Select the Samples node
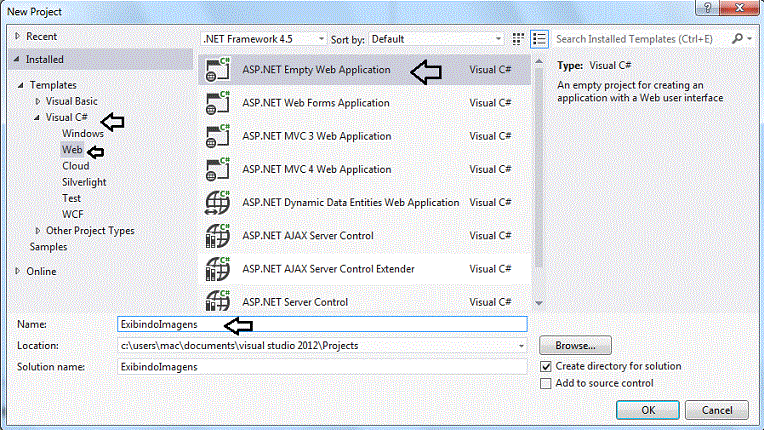The height and width of the screenshot is (430, 764). click(48, 246)
